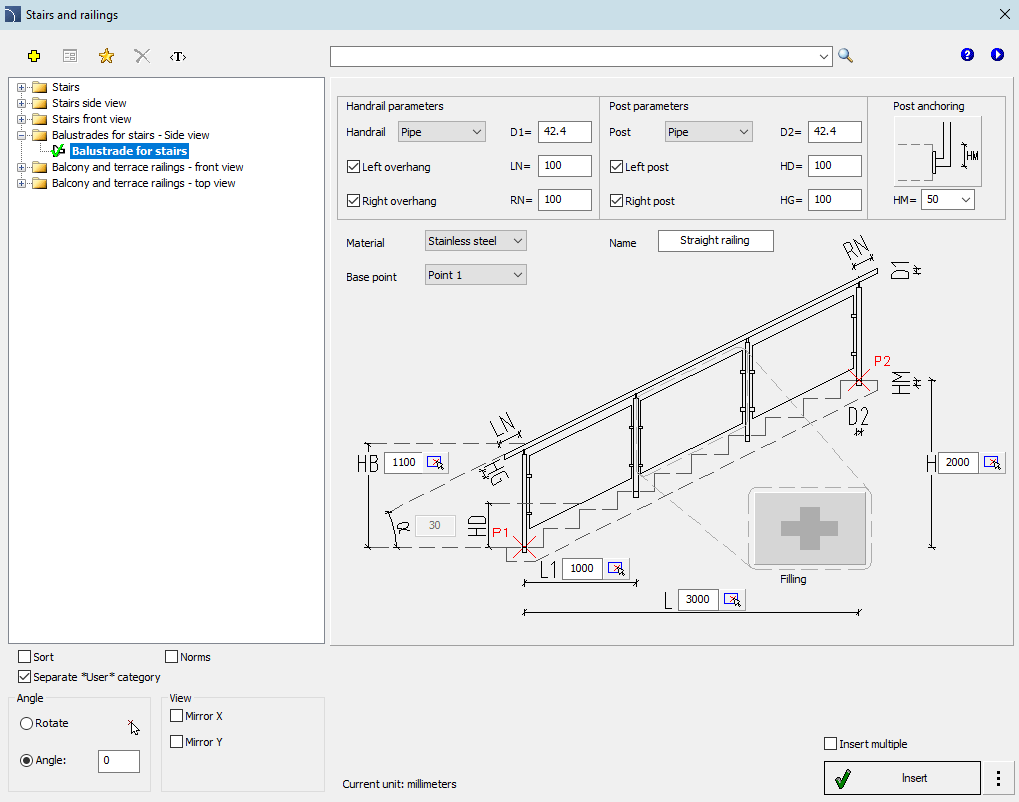The height and width of the screenshot is (802, 1019).
Task: Click the yellow plus add-new icon
Action: [x=34, y=56]
